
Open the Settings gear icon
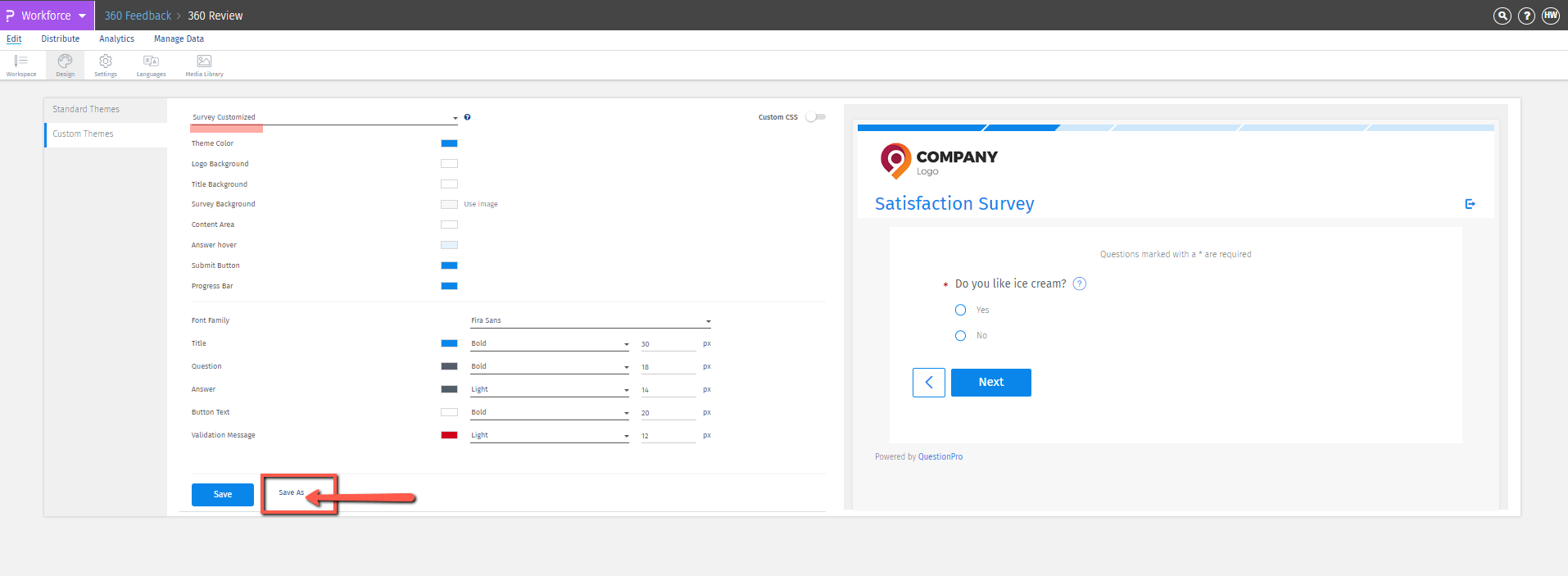click(x=106, y=65)
